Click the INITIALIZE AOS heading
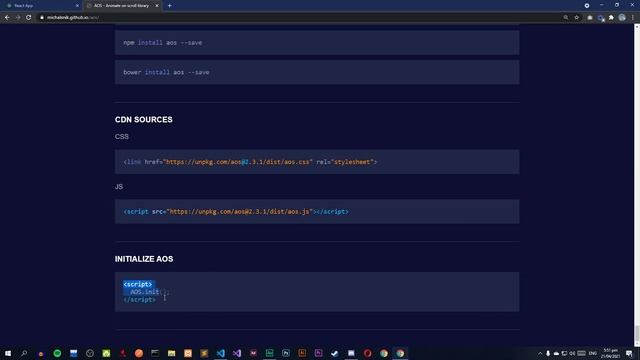This screenshot has height=360, width=640. click(x=144, y=259)
